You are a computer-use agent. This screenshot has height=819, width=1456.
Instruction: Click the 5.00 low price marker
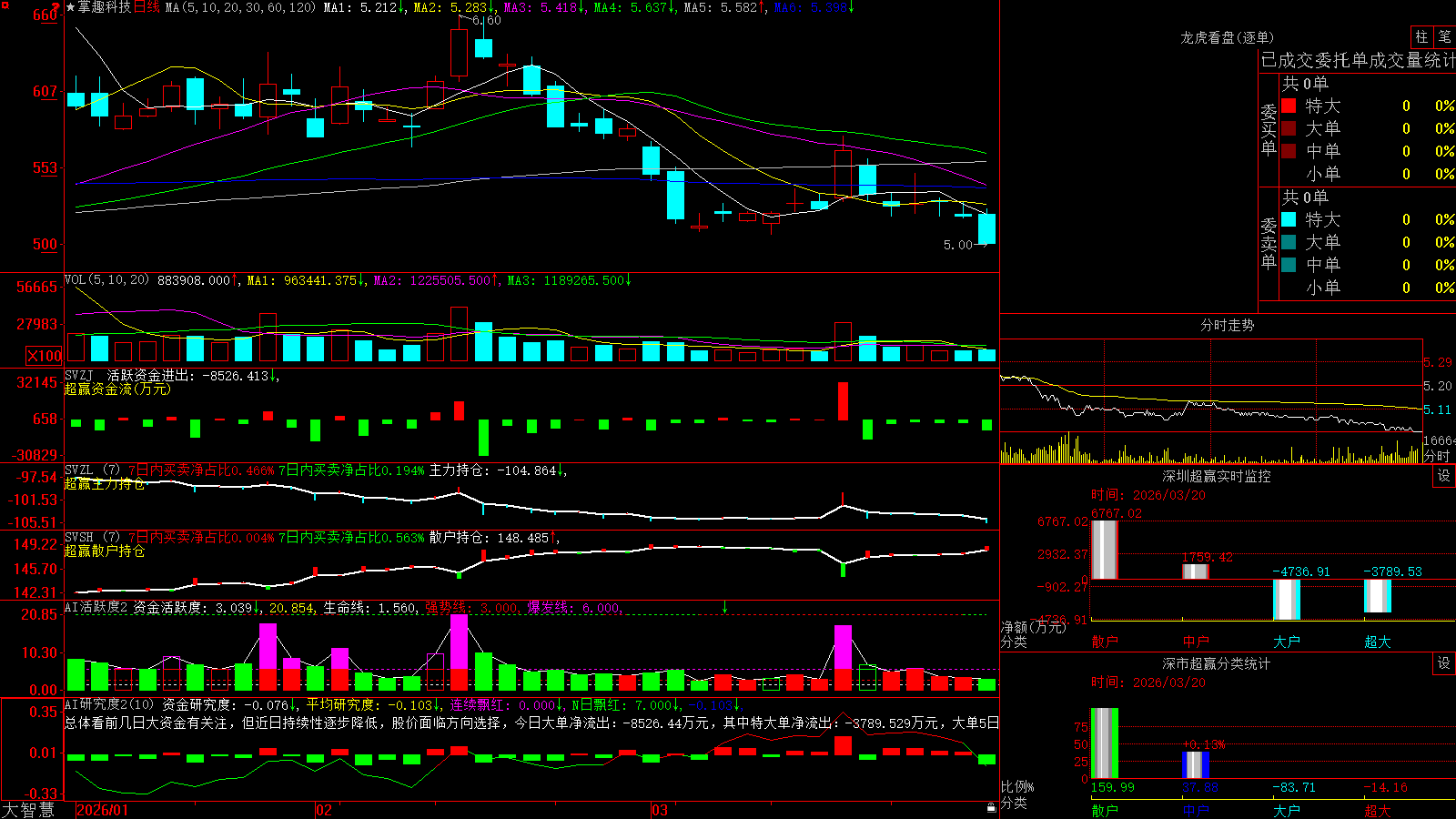pos(958,245)
